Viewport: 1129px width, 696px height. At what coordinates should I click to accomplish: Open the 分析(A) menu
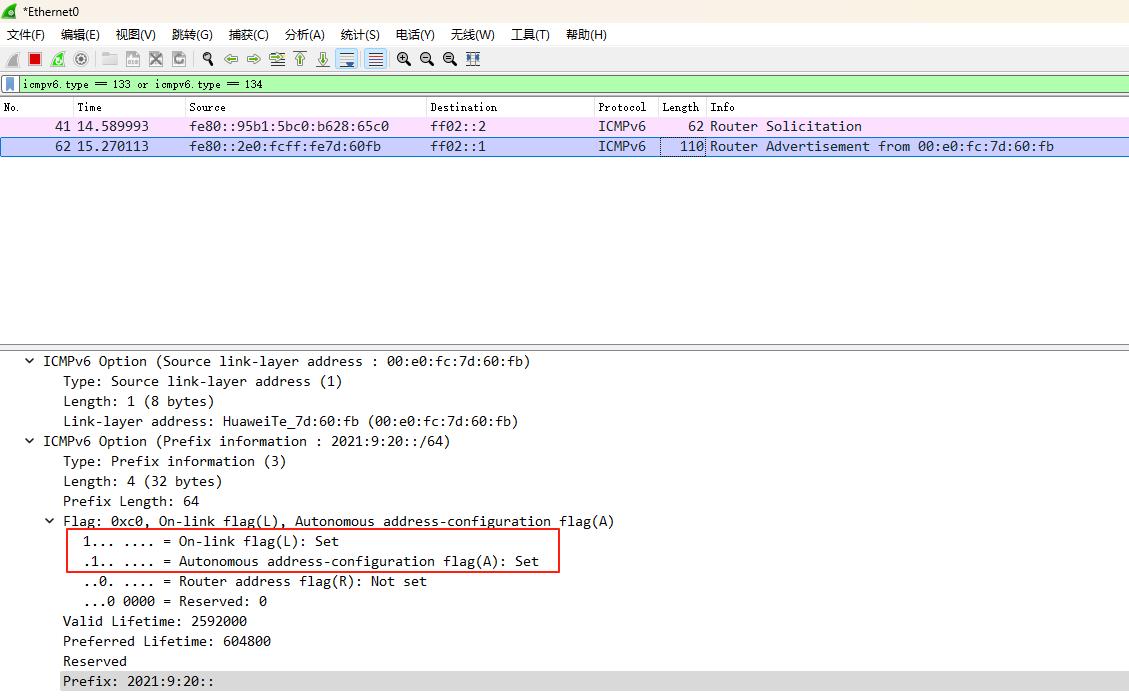[305, 35]
